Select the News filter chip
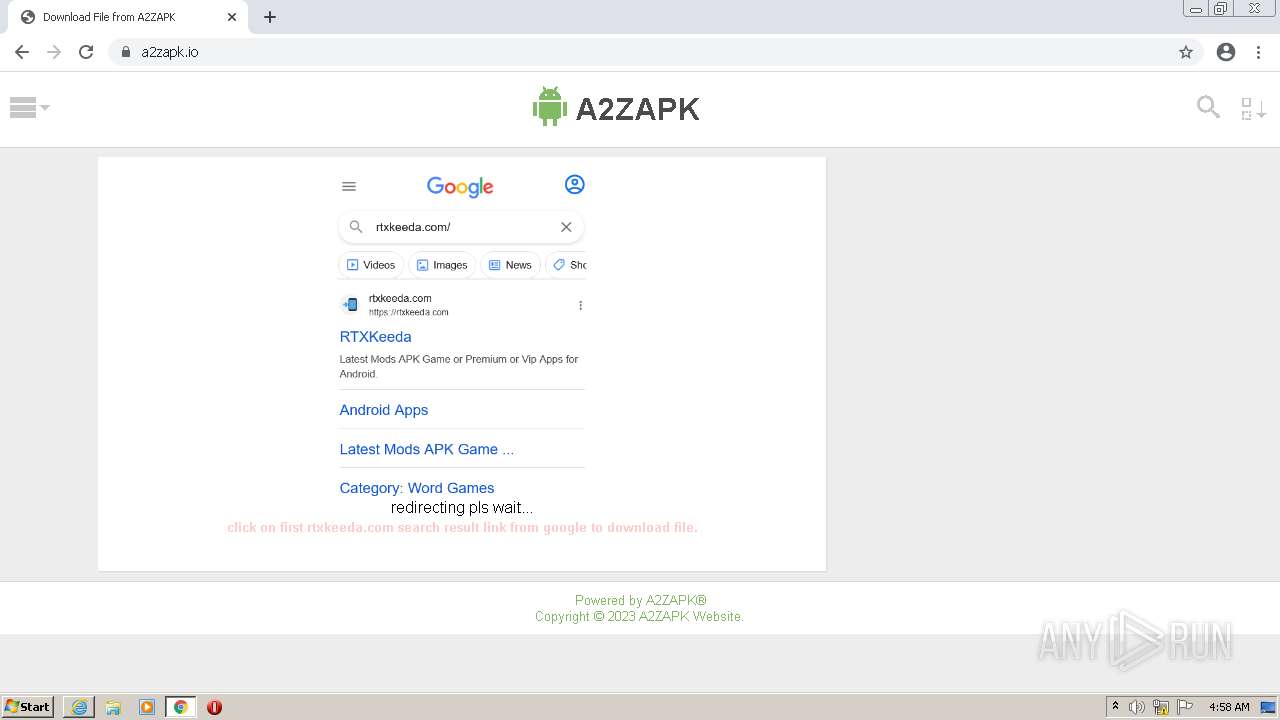 [510, 265]
